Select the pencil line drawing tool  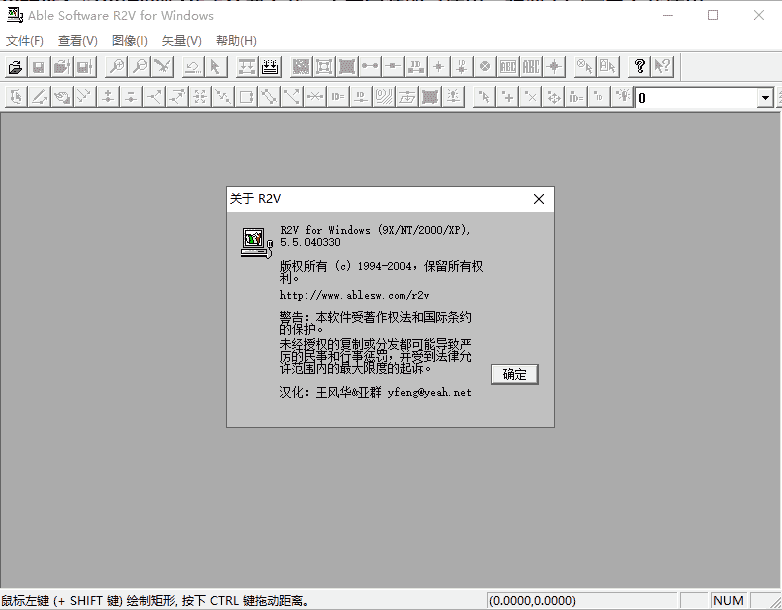39,97
